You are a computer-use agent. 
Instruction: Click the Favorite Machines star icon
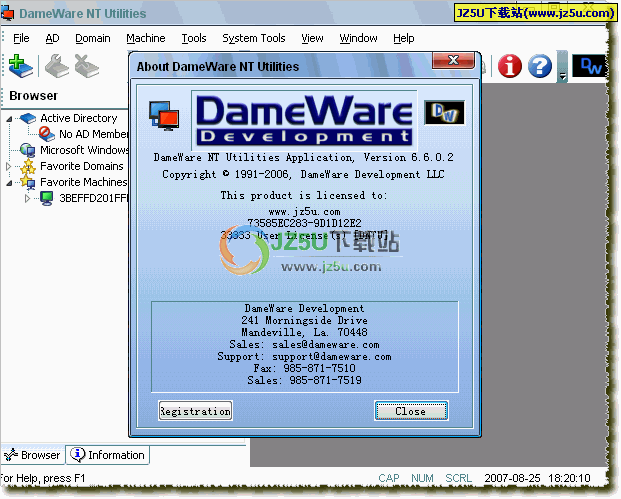click(x=28, y=182)
